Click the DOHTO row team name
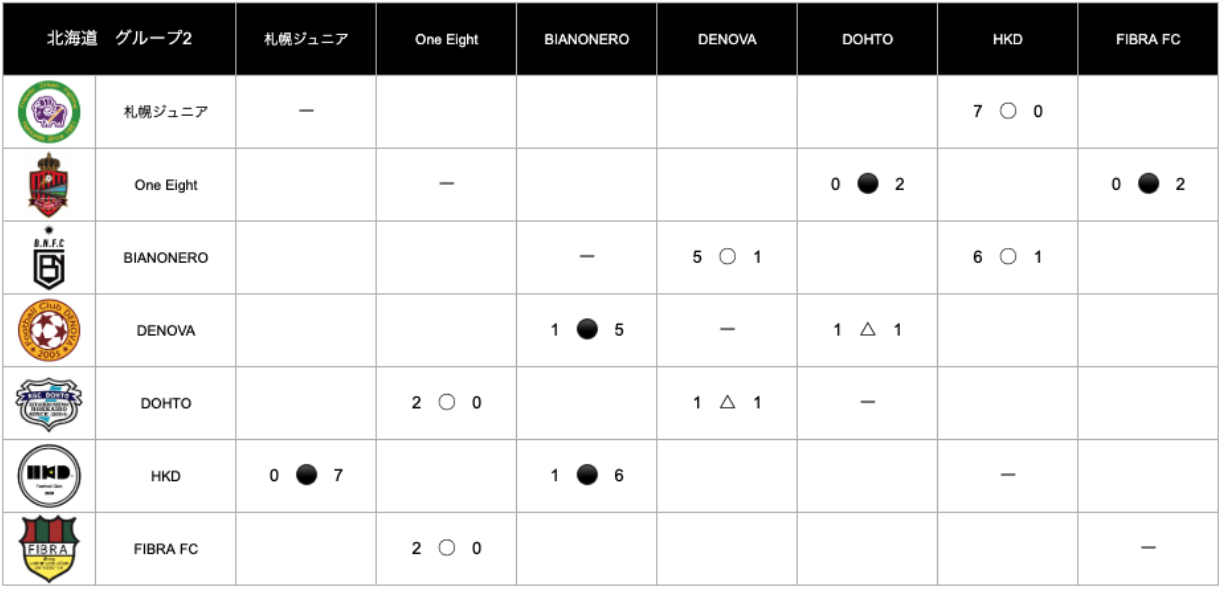Screen dimensions: 1223x590 tap(166, 403)
